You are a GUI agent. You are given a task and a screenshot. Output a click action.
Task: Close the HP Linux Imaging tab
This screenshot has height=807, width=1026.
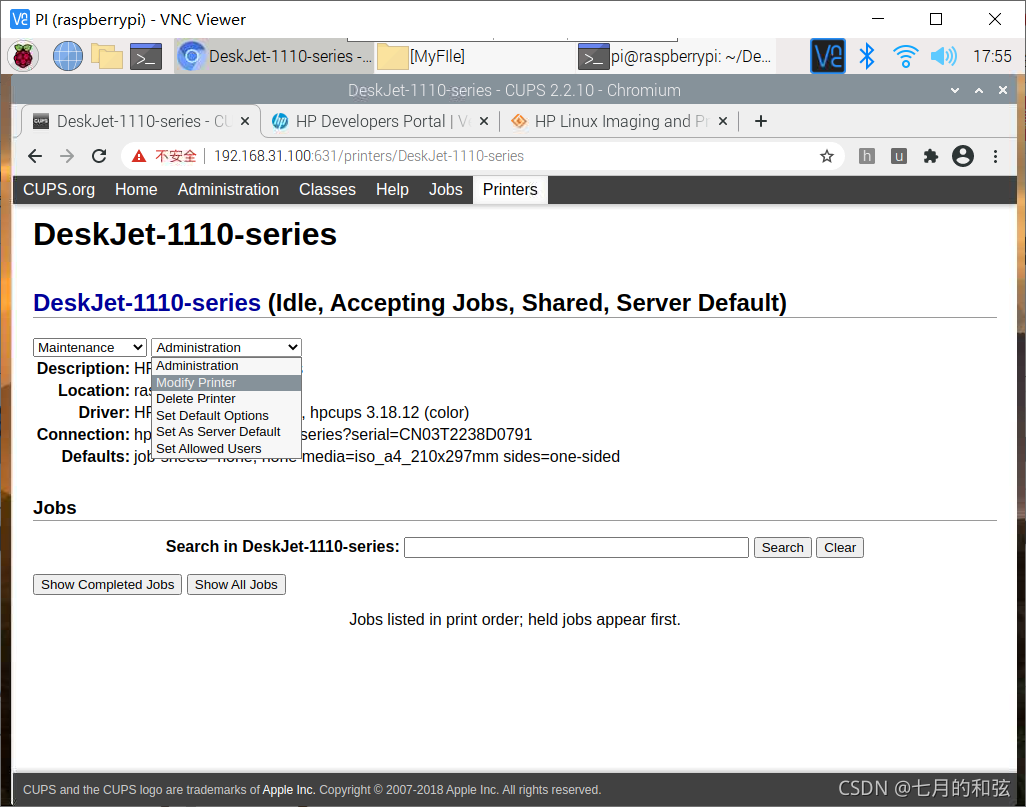tap(722, 121)
